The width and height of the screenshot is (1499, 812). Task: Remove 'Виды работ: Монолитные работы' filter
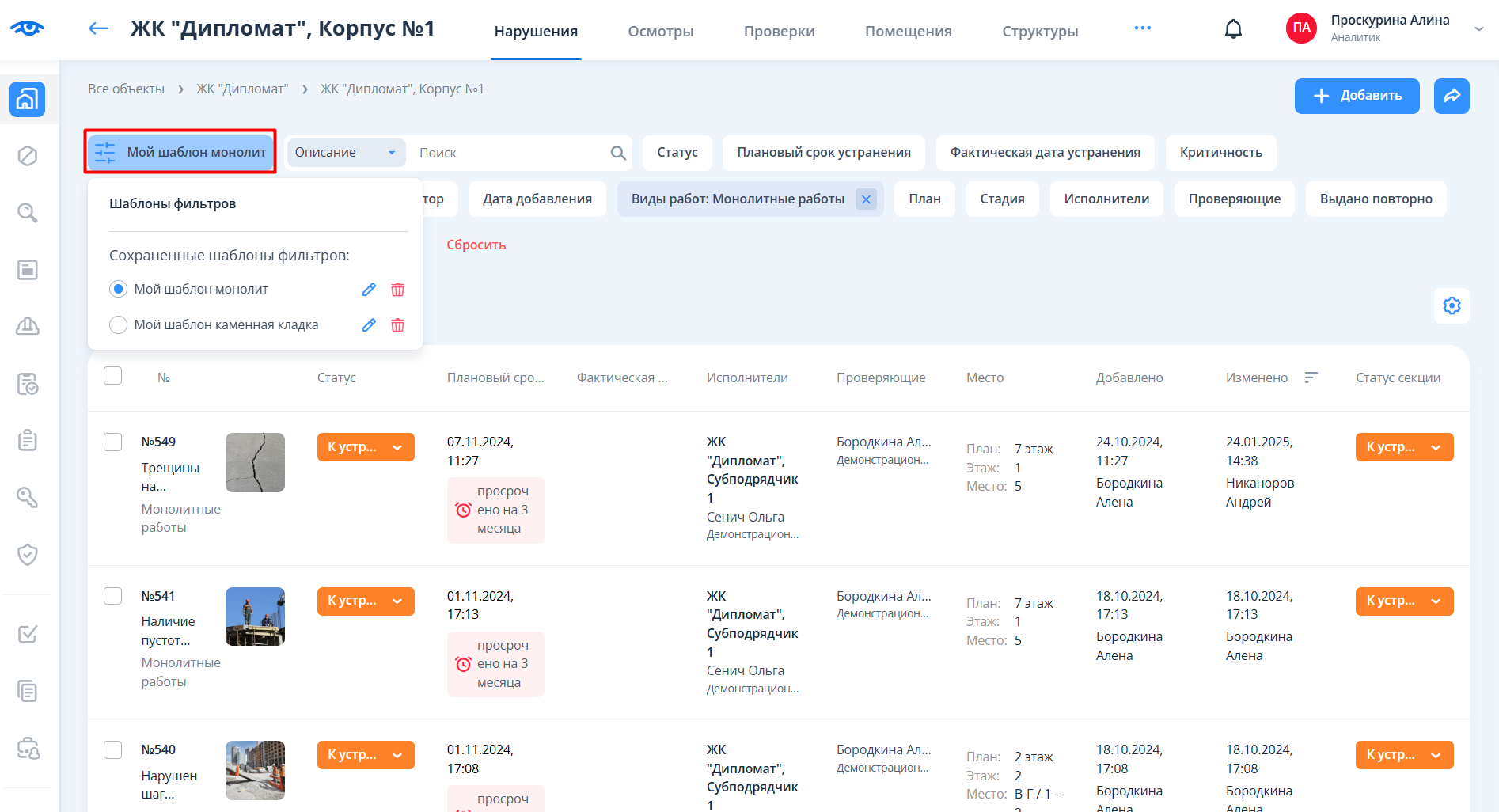point(866,199)
